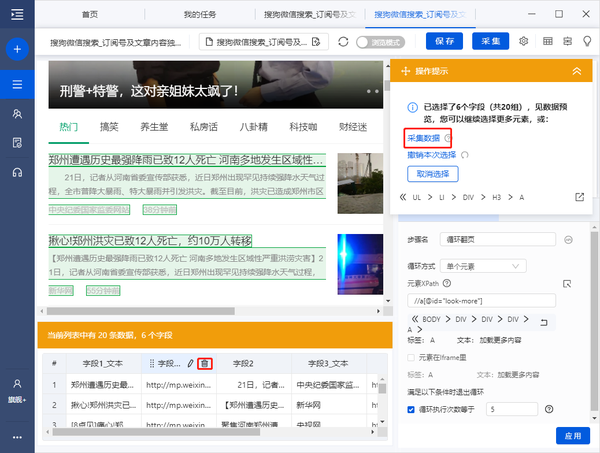600x453 pixels.
Task: Collapse the 操作提示 panel with double chevron
Action: (x=577, y=71)
